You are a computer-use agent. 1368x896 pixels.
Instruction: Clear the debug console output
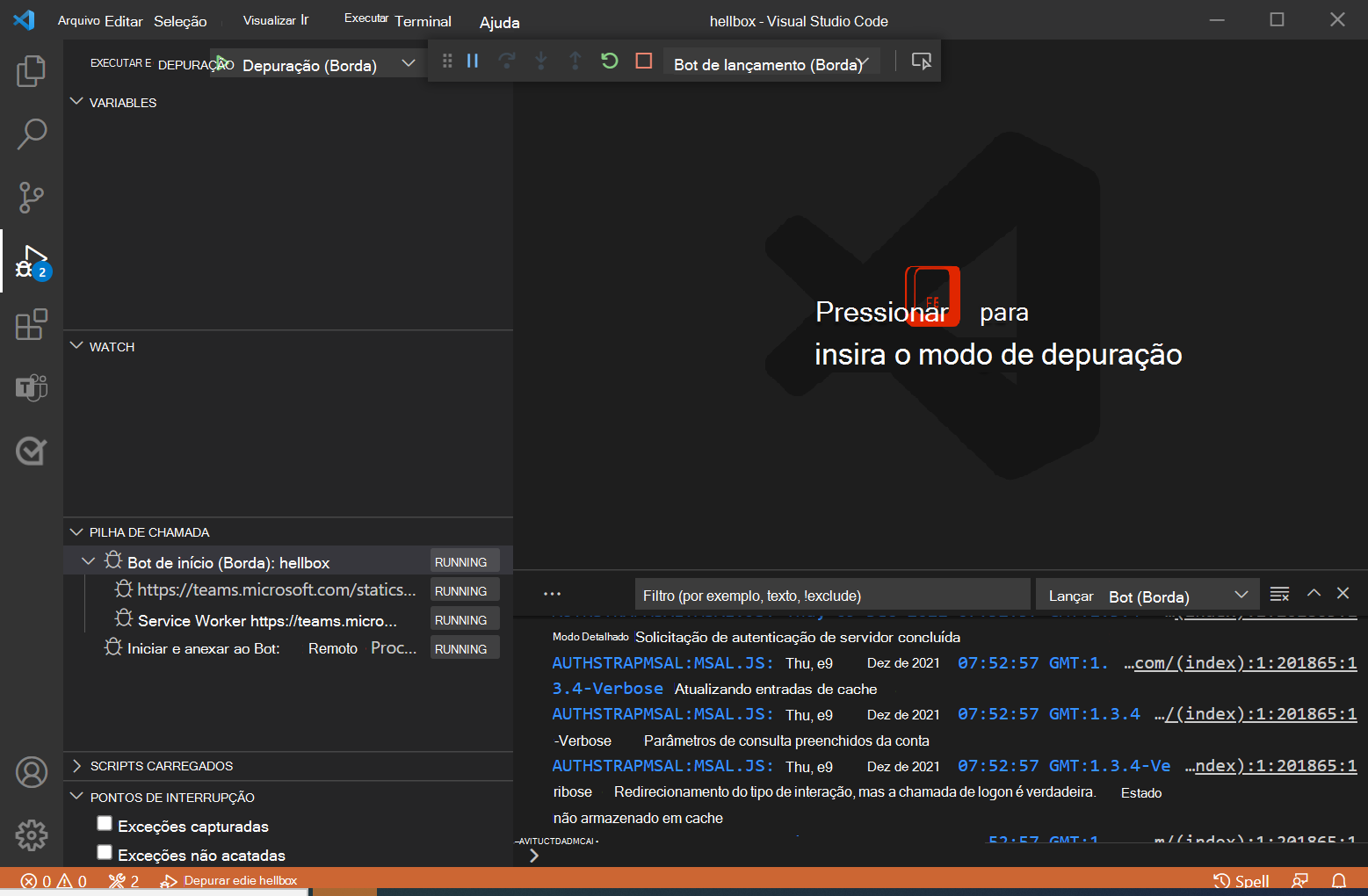1280,595
